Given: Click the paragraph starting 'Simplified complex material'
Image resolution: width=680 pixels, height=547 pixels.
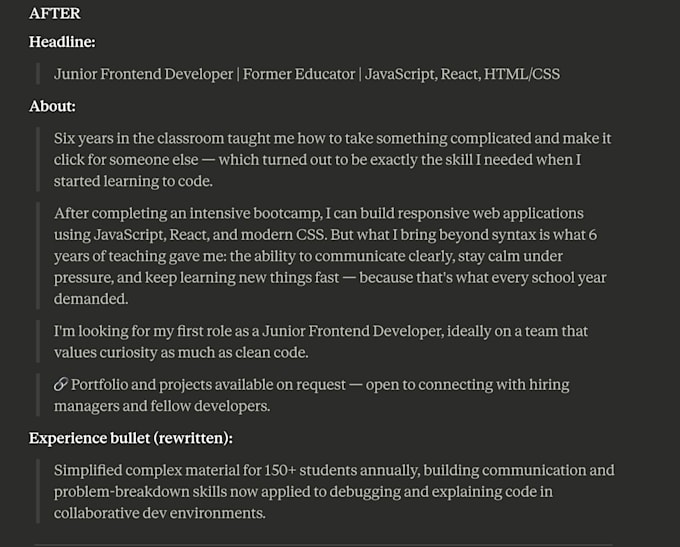Looking at the screenshot, I should [334, 491].
